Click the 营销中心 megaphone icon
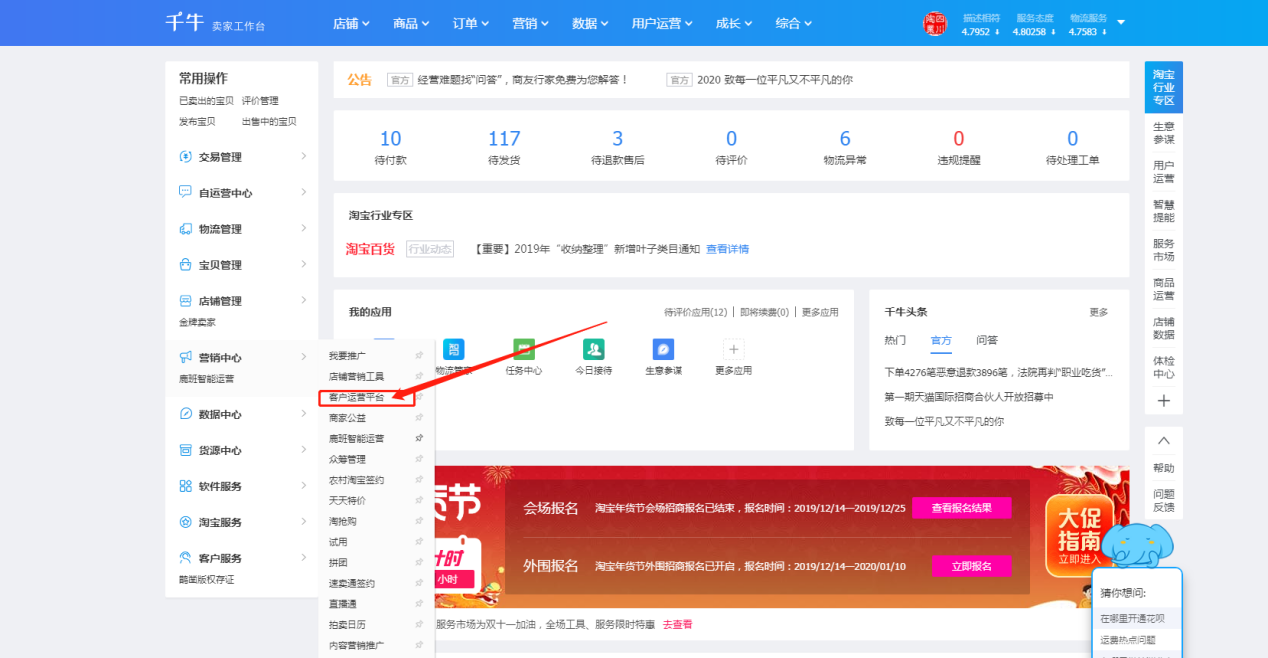The height and width of the screenshot is (658, 1268). tap(185, 357)
